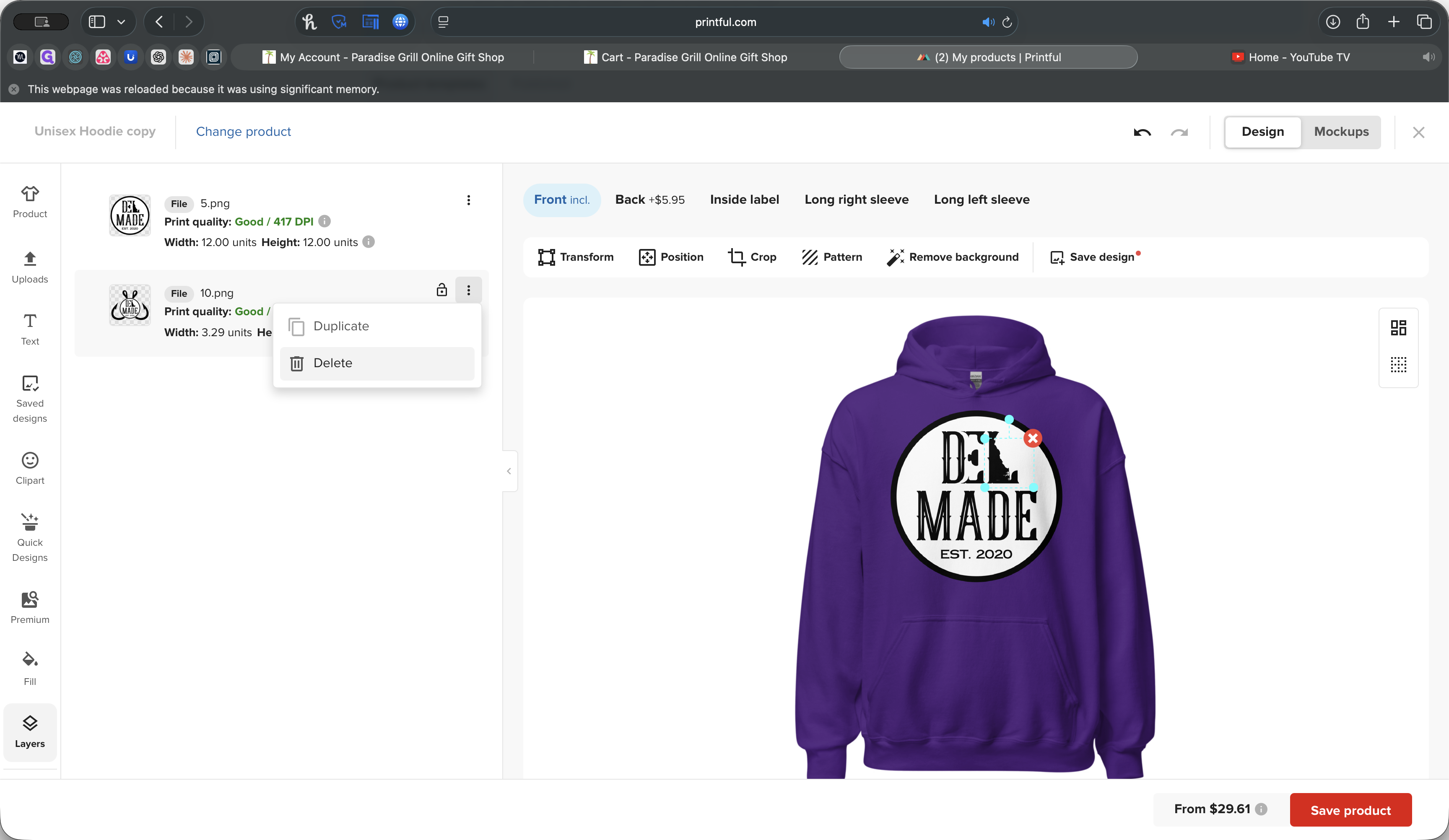Open the Fill color tool

click(x=30, y=668)
